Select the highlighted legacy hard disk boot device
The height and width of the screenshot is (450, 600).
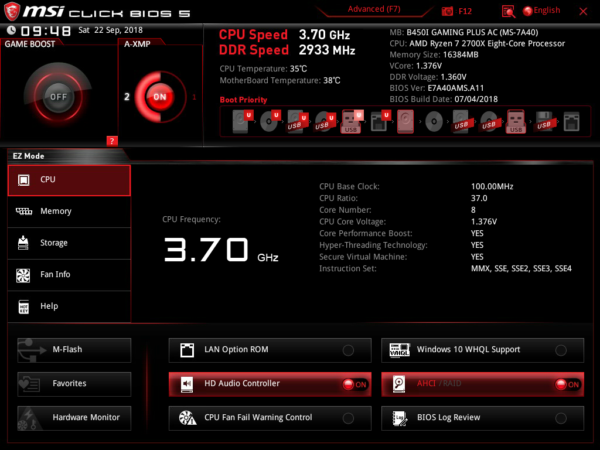click(405, 122)
